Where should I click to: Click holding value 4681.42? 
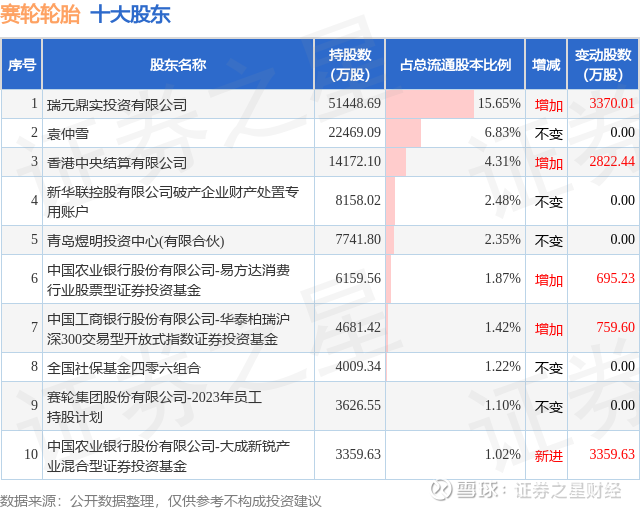point(358,327)
